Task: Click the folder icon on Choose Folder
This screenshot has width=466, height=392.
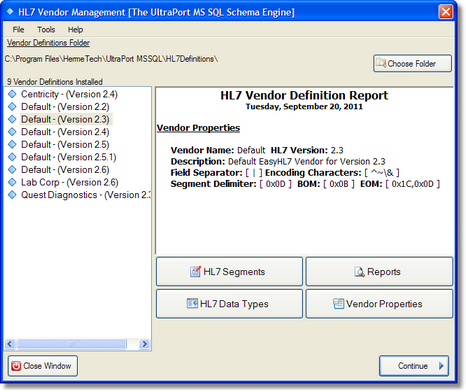Action: tap(381, 63)
